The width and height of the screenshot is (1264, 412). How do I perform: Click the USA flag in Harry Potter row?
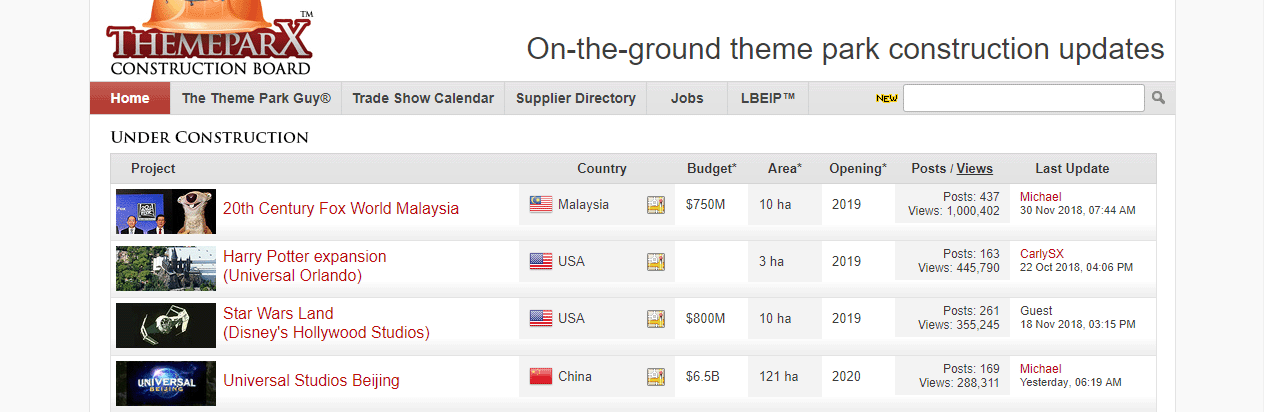coord(541,261)
